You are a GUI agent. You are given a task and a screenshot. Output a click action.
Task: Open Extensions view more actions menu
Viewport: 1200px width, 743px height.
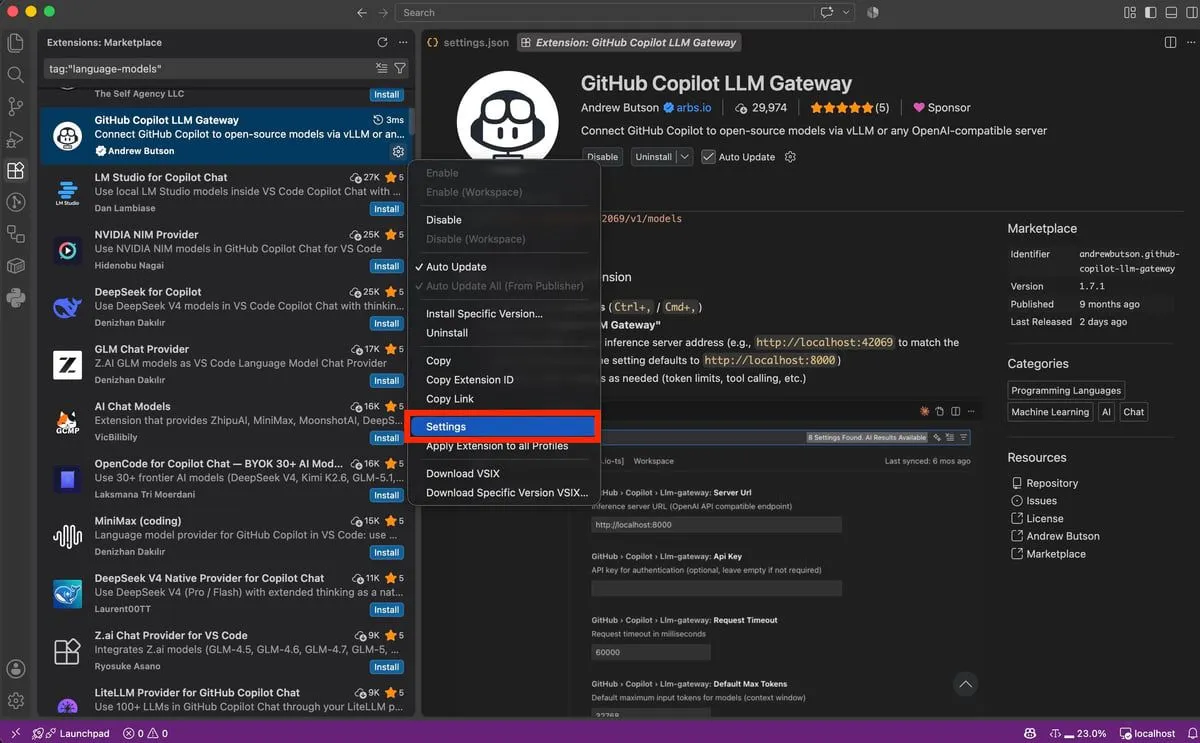click(403, 43)
